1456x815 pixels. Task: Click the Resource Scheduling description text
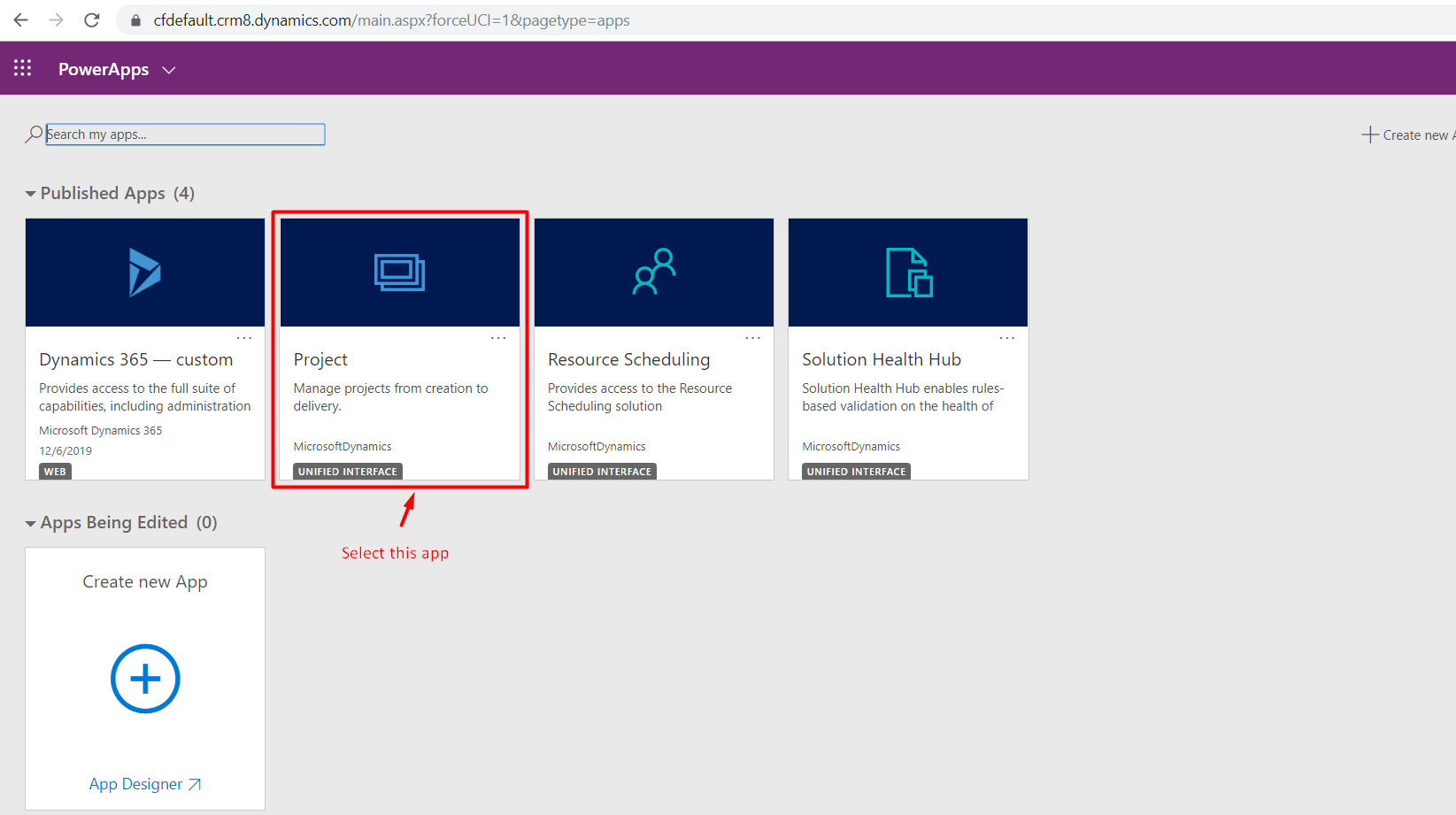click(x=640, y=397)
